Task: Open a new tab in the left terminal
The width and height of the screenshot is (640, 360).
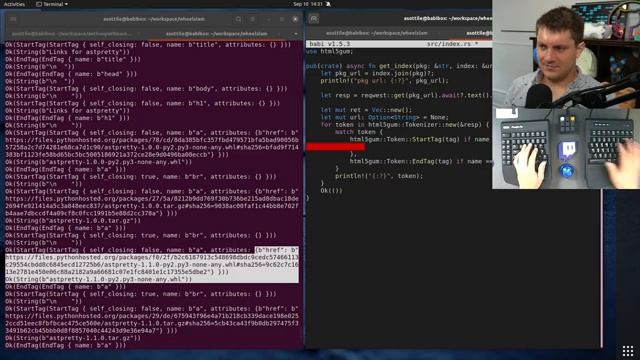Action: [13, 19]
